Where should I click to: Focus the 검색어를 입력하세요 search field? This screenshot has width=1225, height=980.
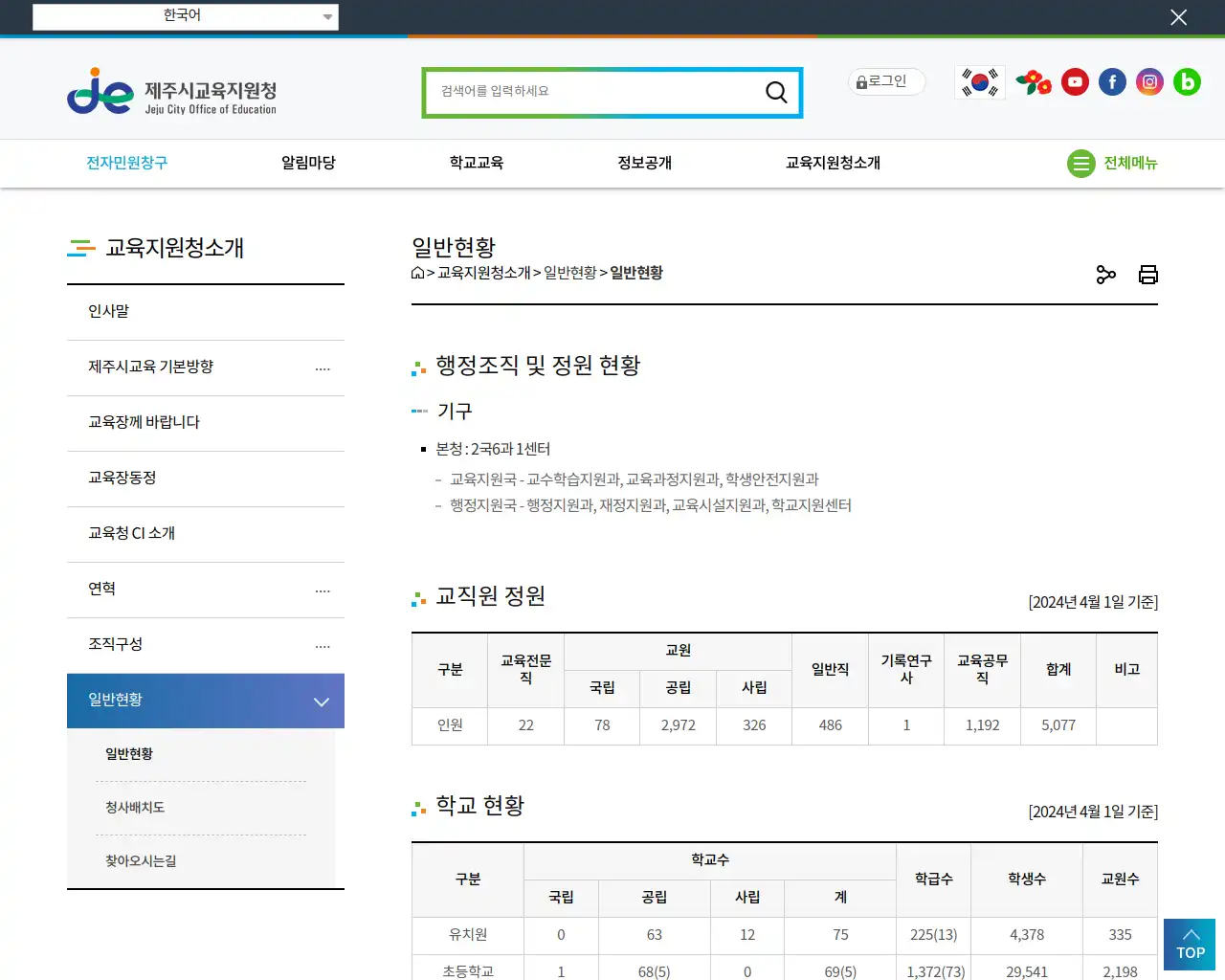coord(593,92)
